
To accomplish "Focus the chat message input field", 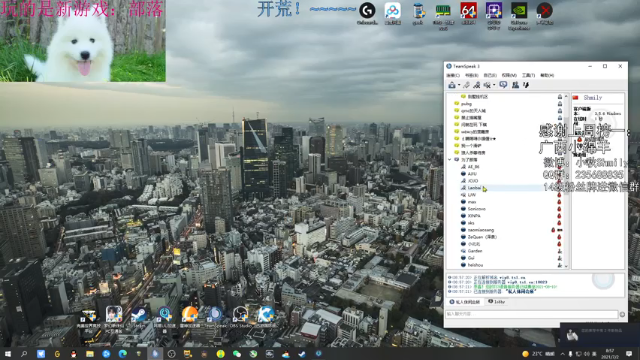I will point(531,314).
